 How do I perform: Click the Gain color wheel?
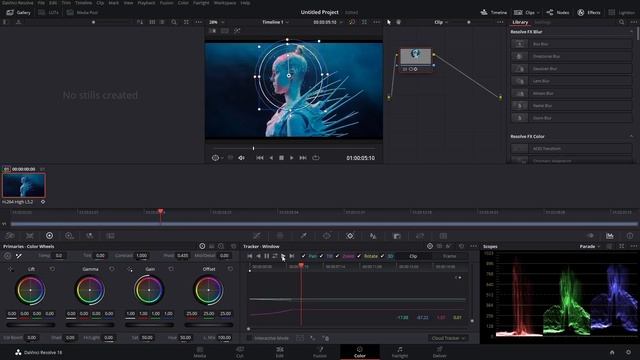coord(149,290)
